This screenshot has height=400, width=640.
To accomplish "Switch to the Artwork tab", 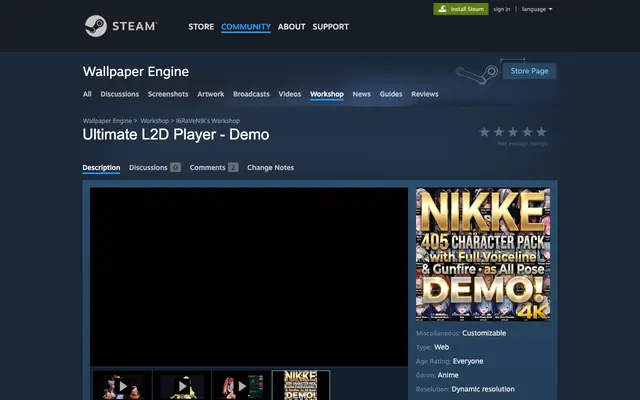I will point(211,94).
